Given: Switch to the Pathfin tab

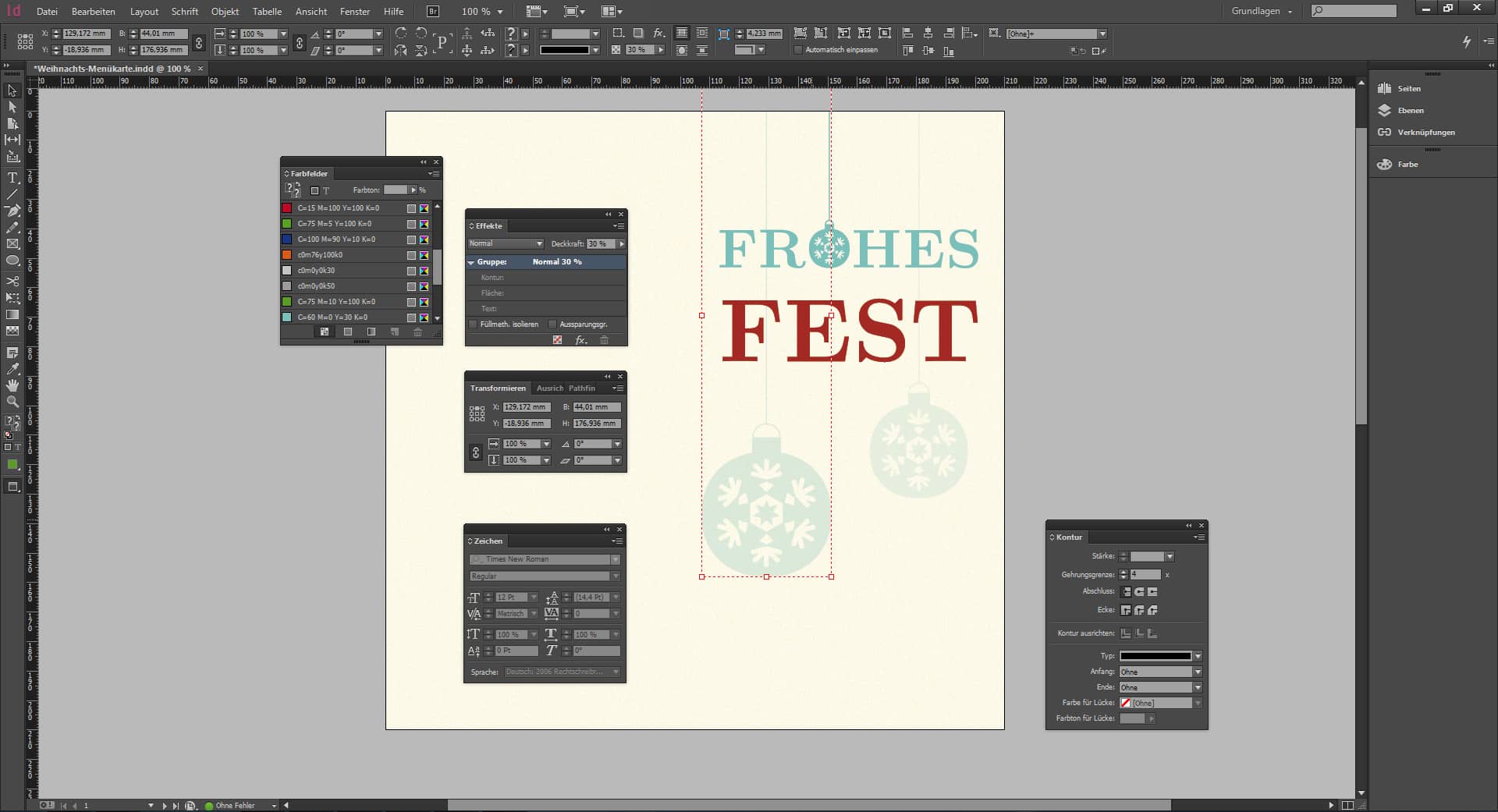Looking at the screenshot, I should [581, 388].
